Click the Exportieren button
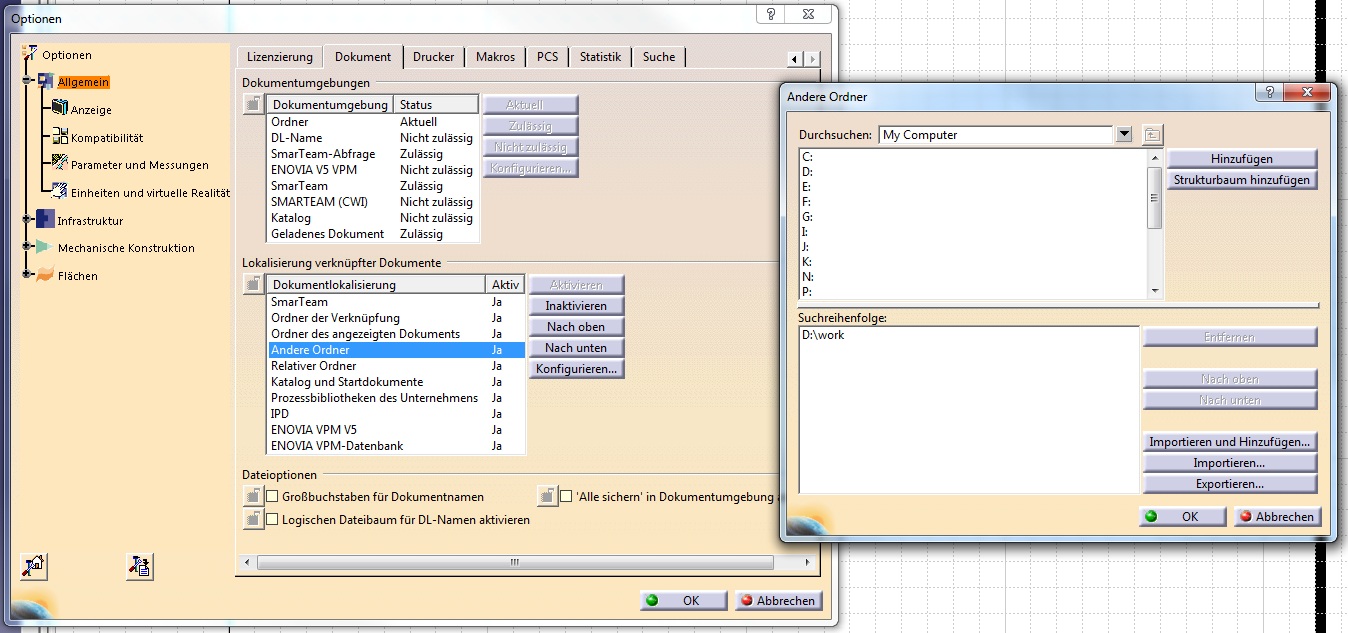 click(1229, 484)
